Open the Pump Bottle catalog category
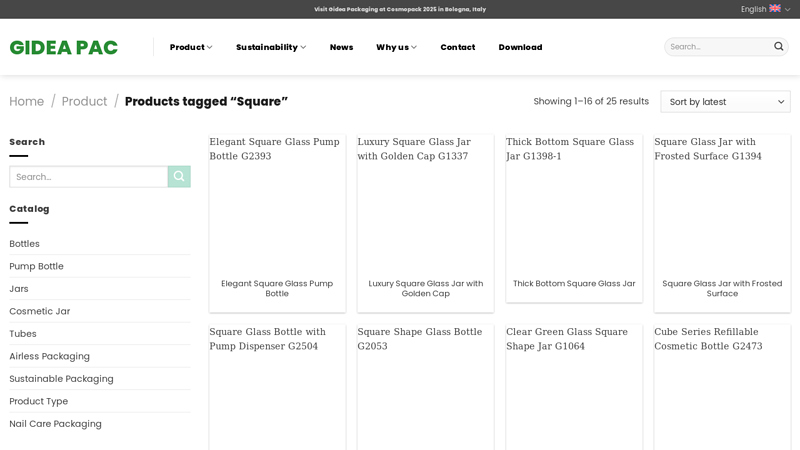The width and height of the screenshot is (800, 450). click(36, 266)
